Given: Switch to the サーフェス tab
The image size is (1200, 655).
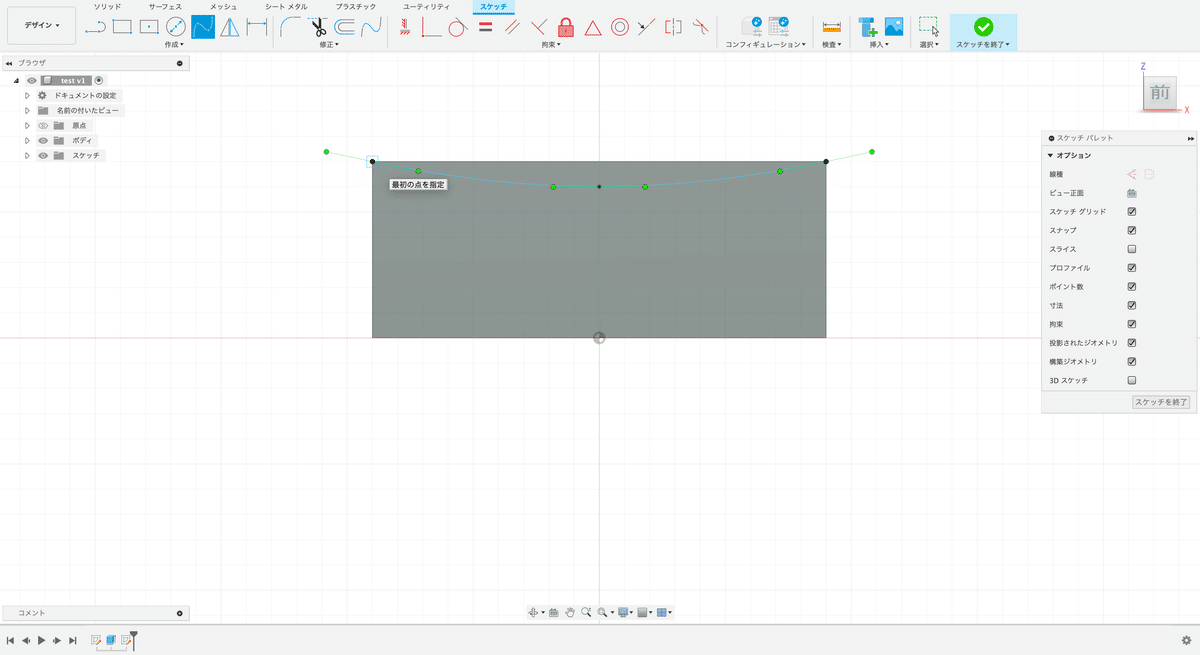Looking at the screenshot, I should click(x=165, y=7).
